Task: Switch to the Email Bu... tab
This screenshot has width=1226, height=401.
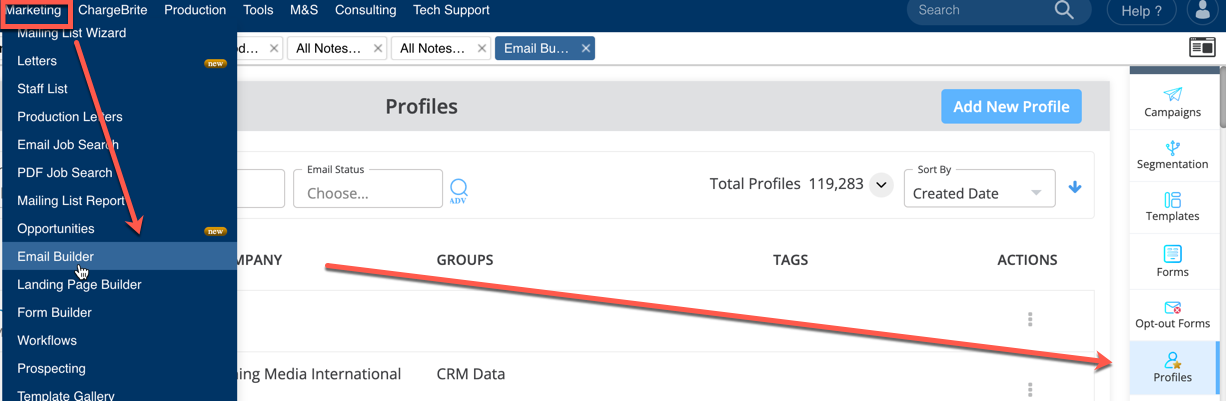Action: pos(537,48)
